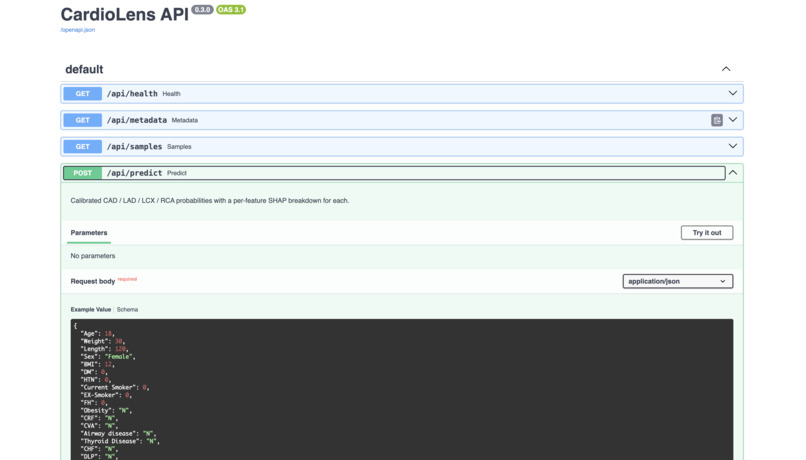Select the /api/predict path text

(x=134, y=173)
